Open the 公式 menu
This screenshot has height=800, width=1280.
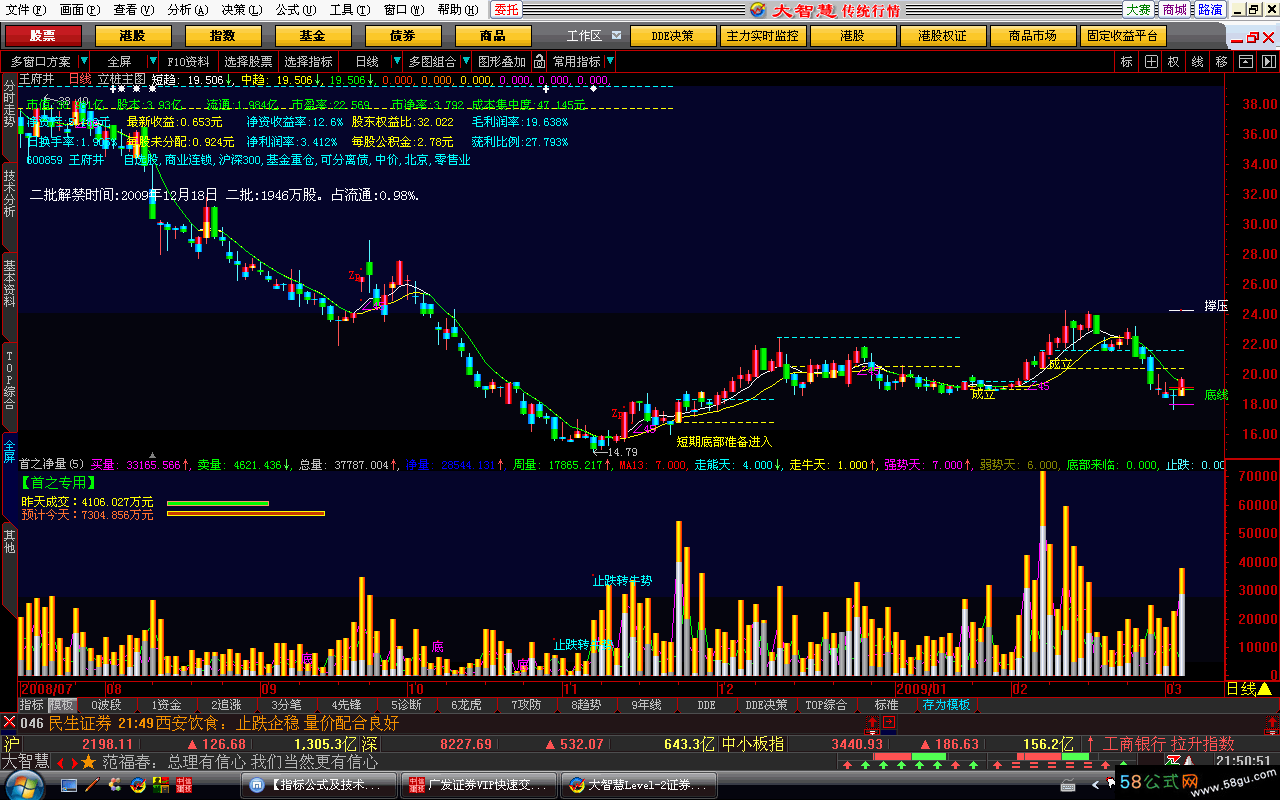click(x=295, y=9)
